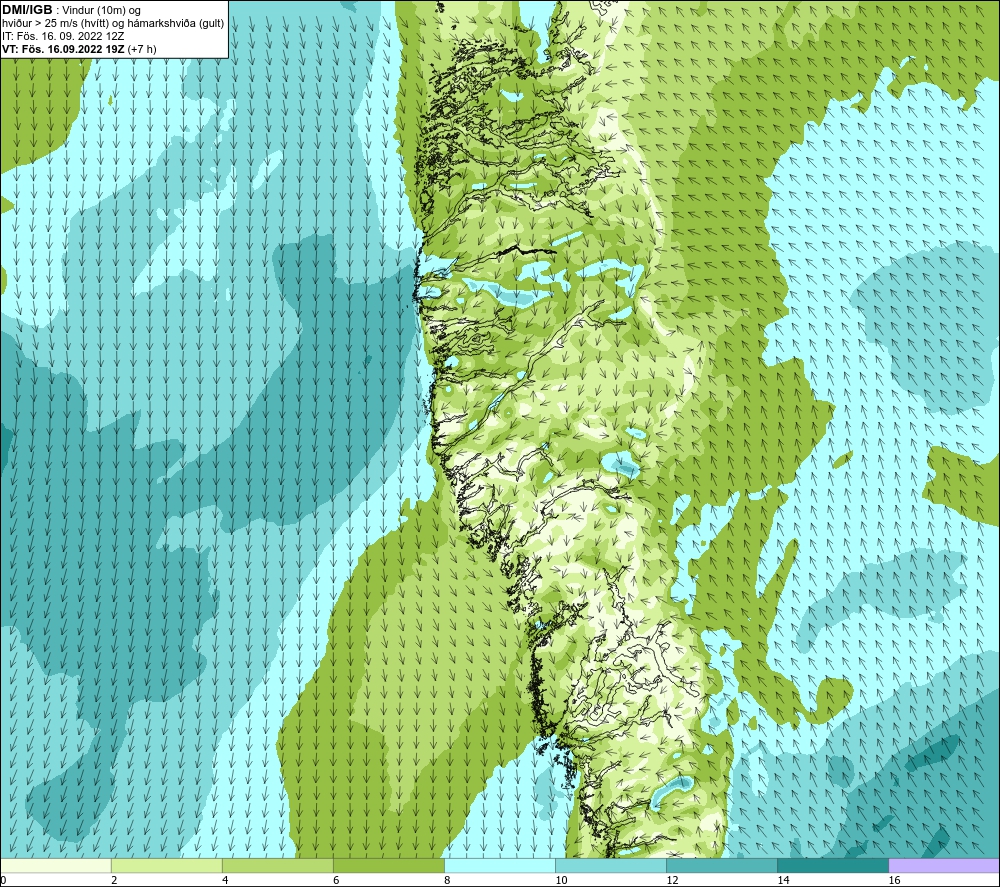Click the legend scale label 6
The height and width of the screenshot is (887, 1000).
tap(336, 881)
